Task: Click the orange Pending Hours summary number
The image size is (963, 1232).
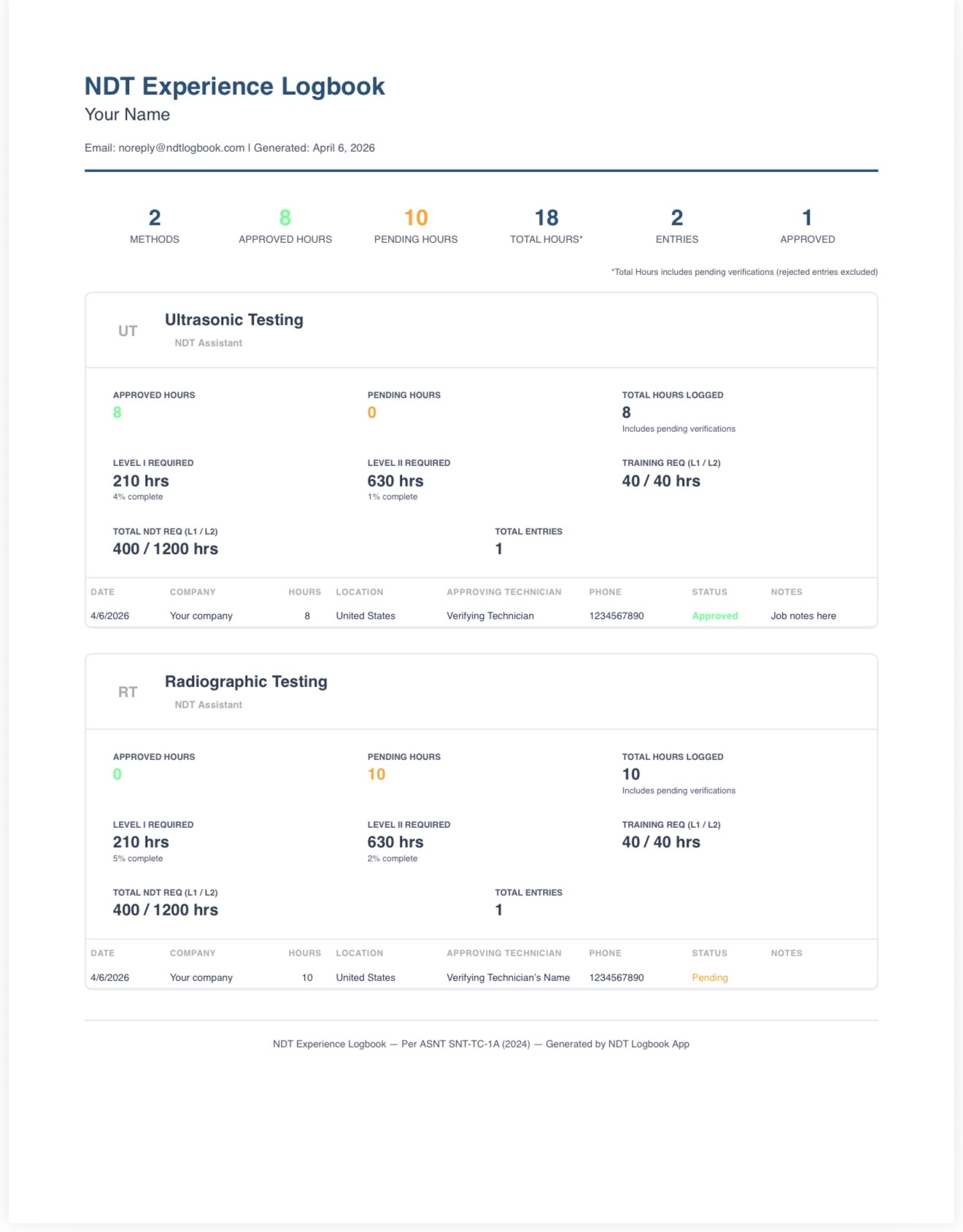Action: point(416,217)
